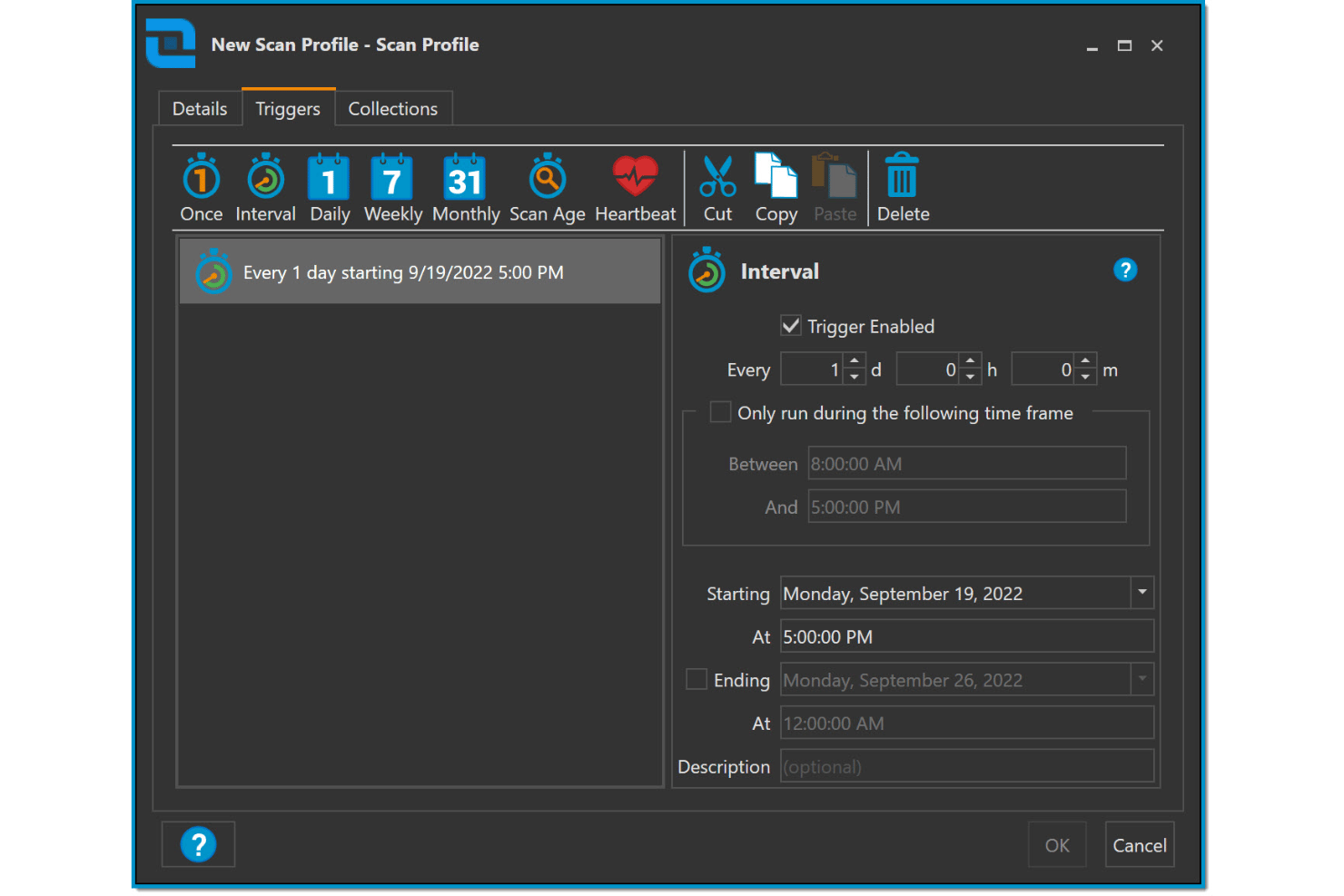Add an Interval trigger from toolbar
Image resolution: width=1344 pixels, height=896 pixels.
coord(265,188)
